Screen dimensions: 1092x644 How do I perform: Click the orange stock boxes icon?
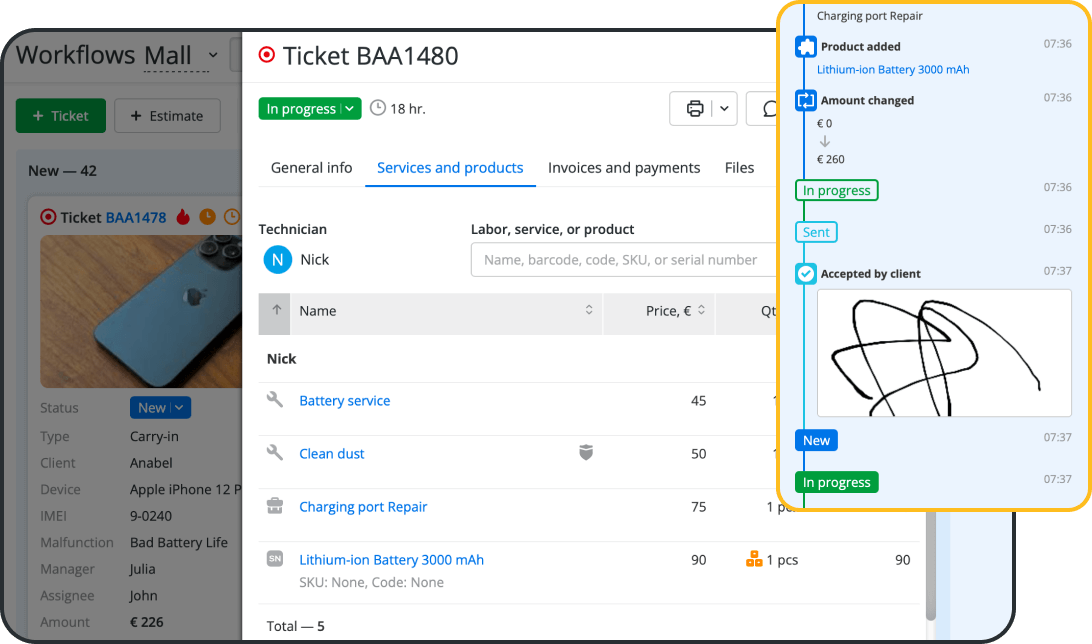[754, 559]
